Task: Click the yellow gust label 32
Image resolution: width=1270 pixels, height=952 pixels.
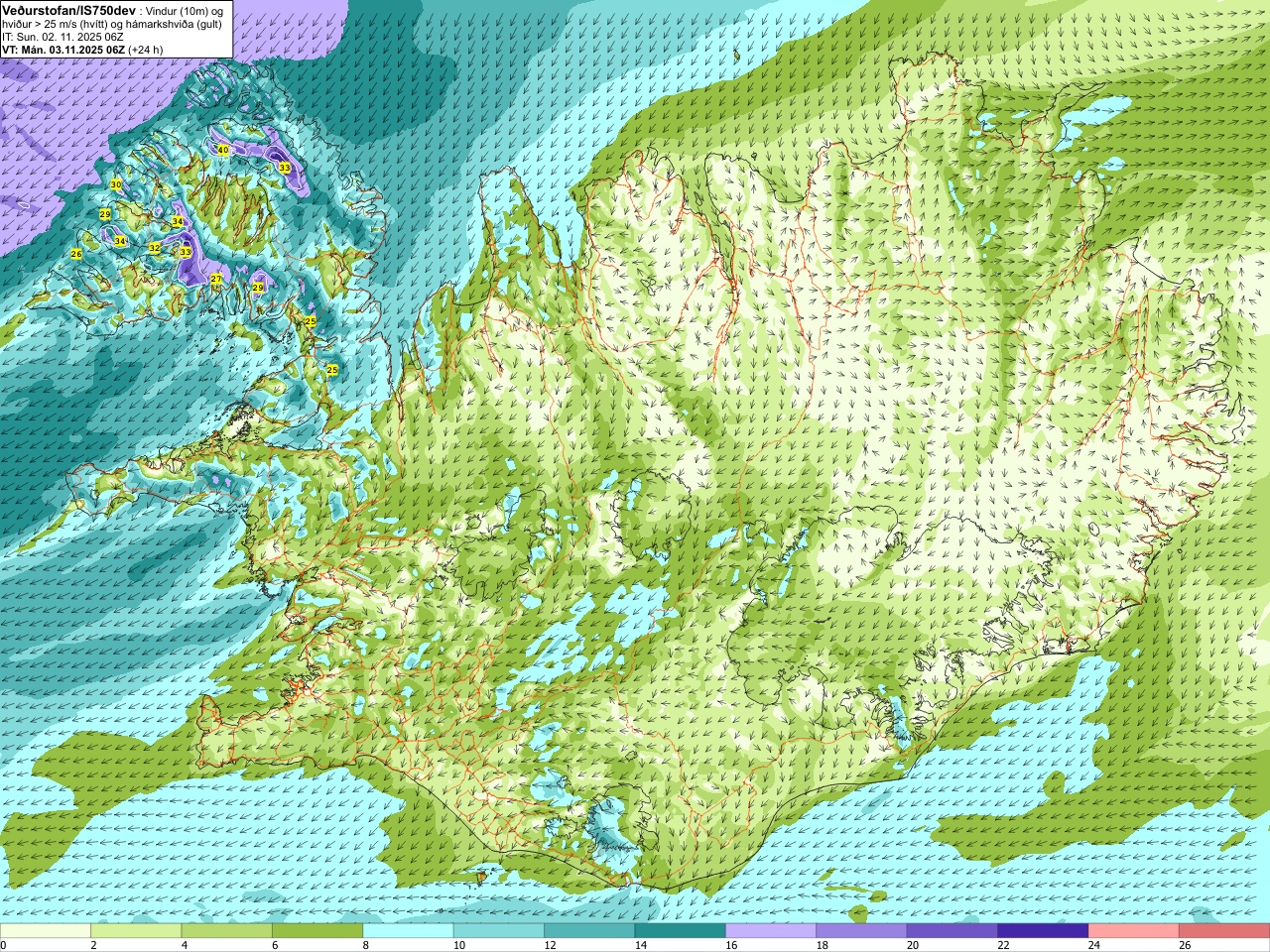Action: point(155,248)
